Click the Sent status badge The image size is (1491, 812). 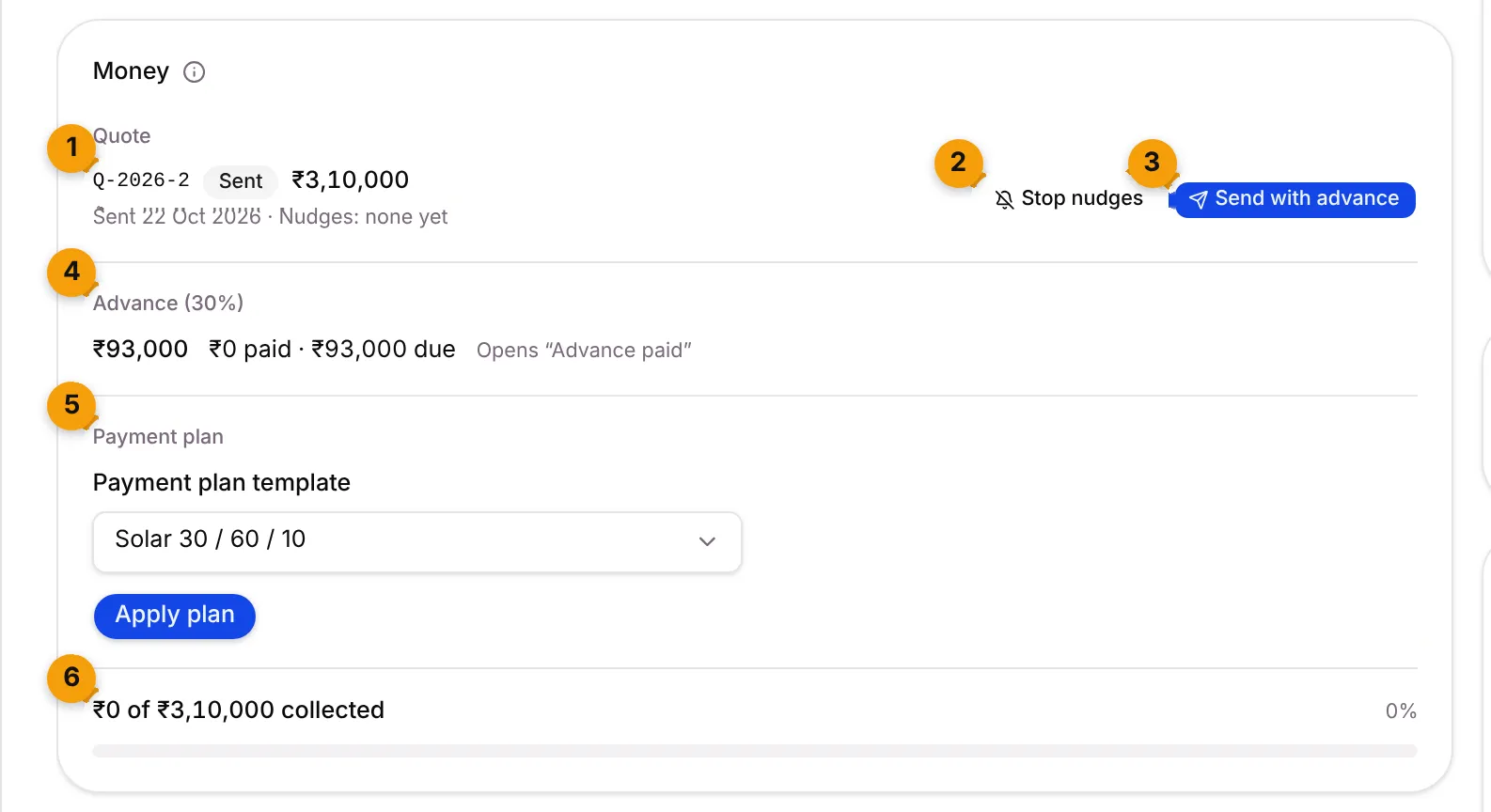click(241, 181)
